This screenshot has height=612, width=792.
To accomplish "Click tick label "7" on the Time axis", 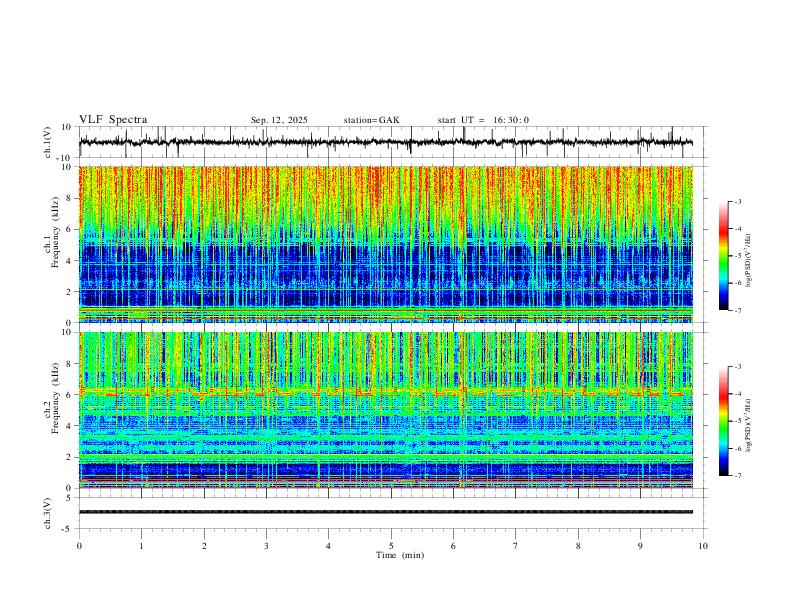I will (x=516, y=546).
